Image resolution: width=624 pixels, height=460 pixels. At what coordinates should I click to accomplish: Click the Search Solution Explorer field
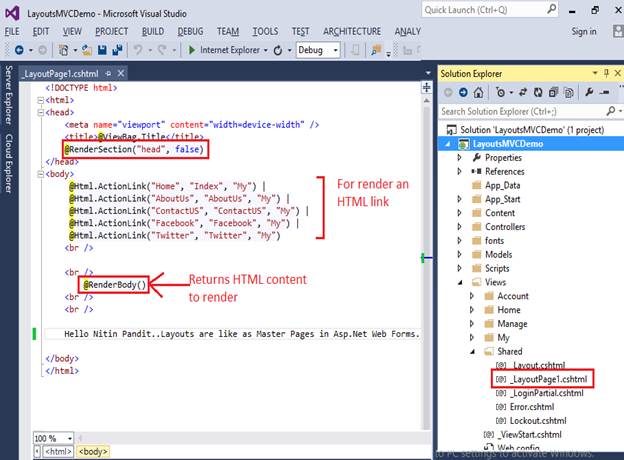[x=523, y=111]
